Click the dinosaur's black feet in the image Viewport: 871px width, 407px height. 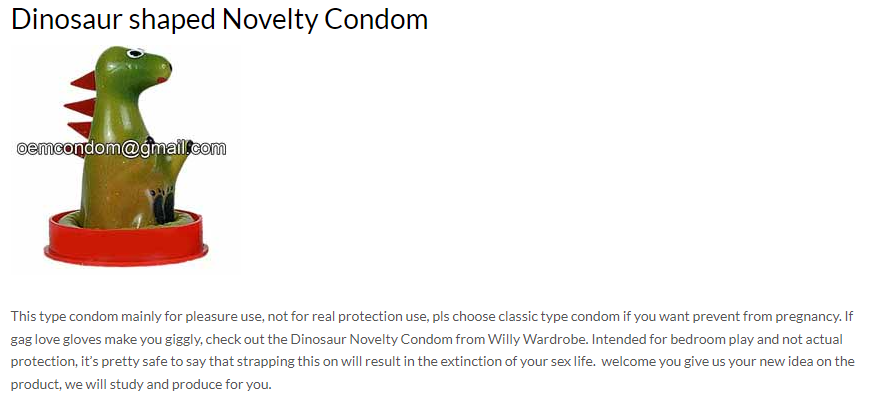point(164,207)
